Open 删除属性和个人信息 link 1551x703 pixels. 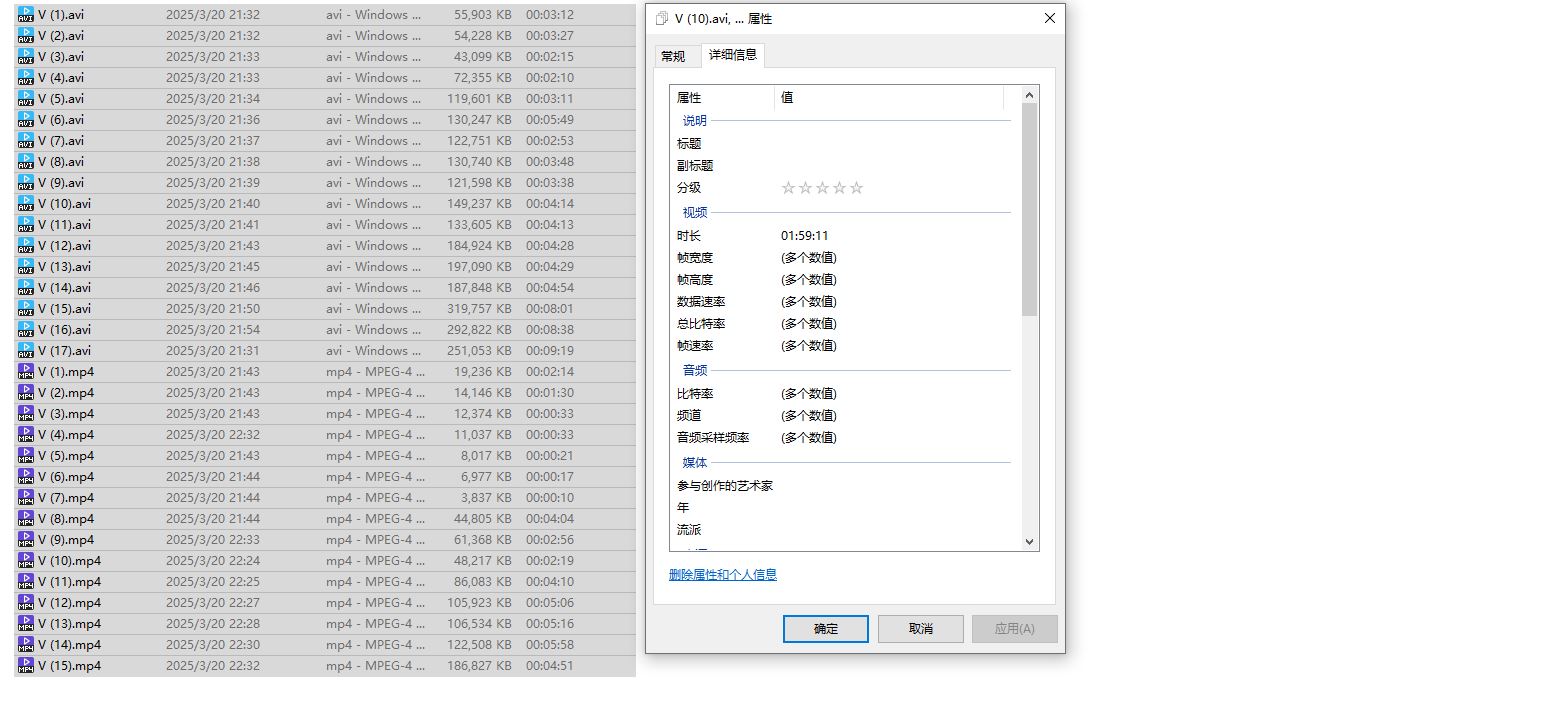pyautogui.click(x=722, y=574)
